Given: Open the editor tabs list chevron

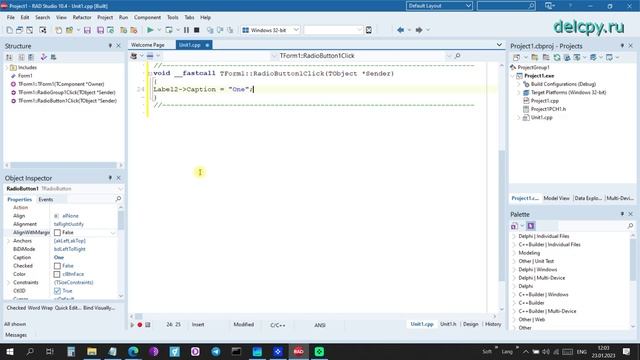Looking at the screenshot, I should point(499,44).
